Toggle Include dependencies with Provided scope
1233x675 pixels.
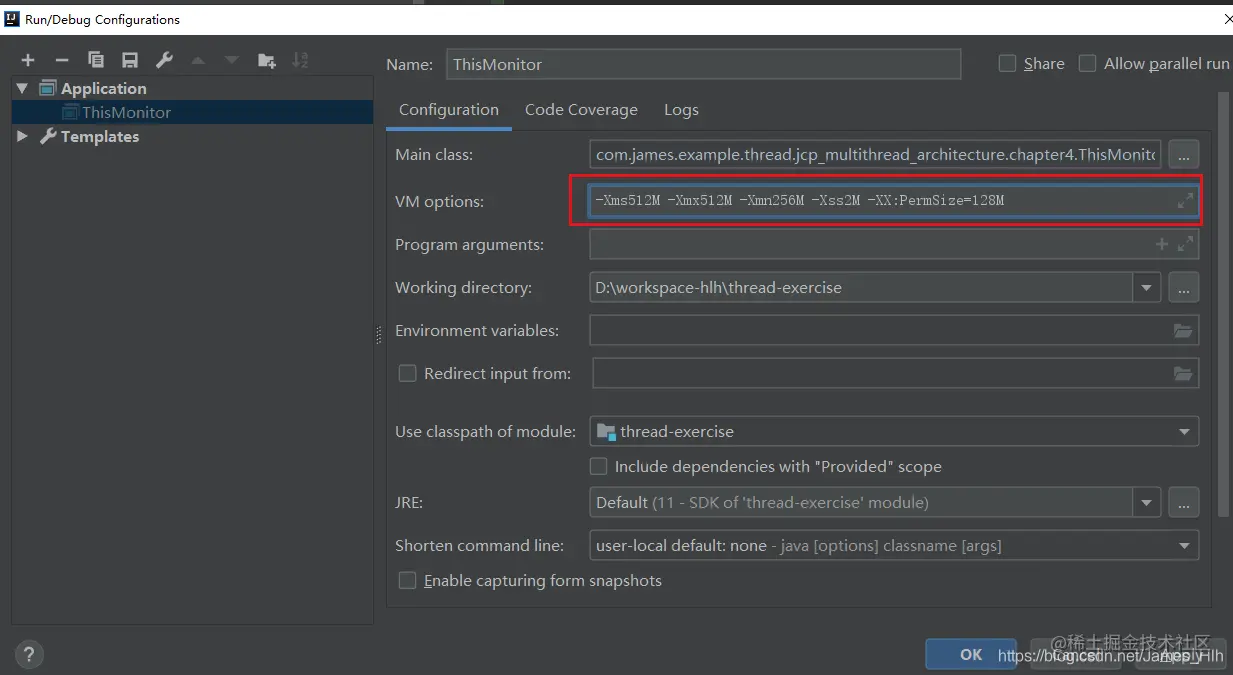click(x=598, y=466)
